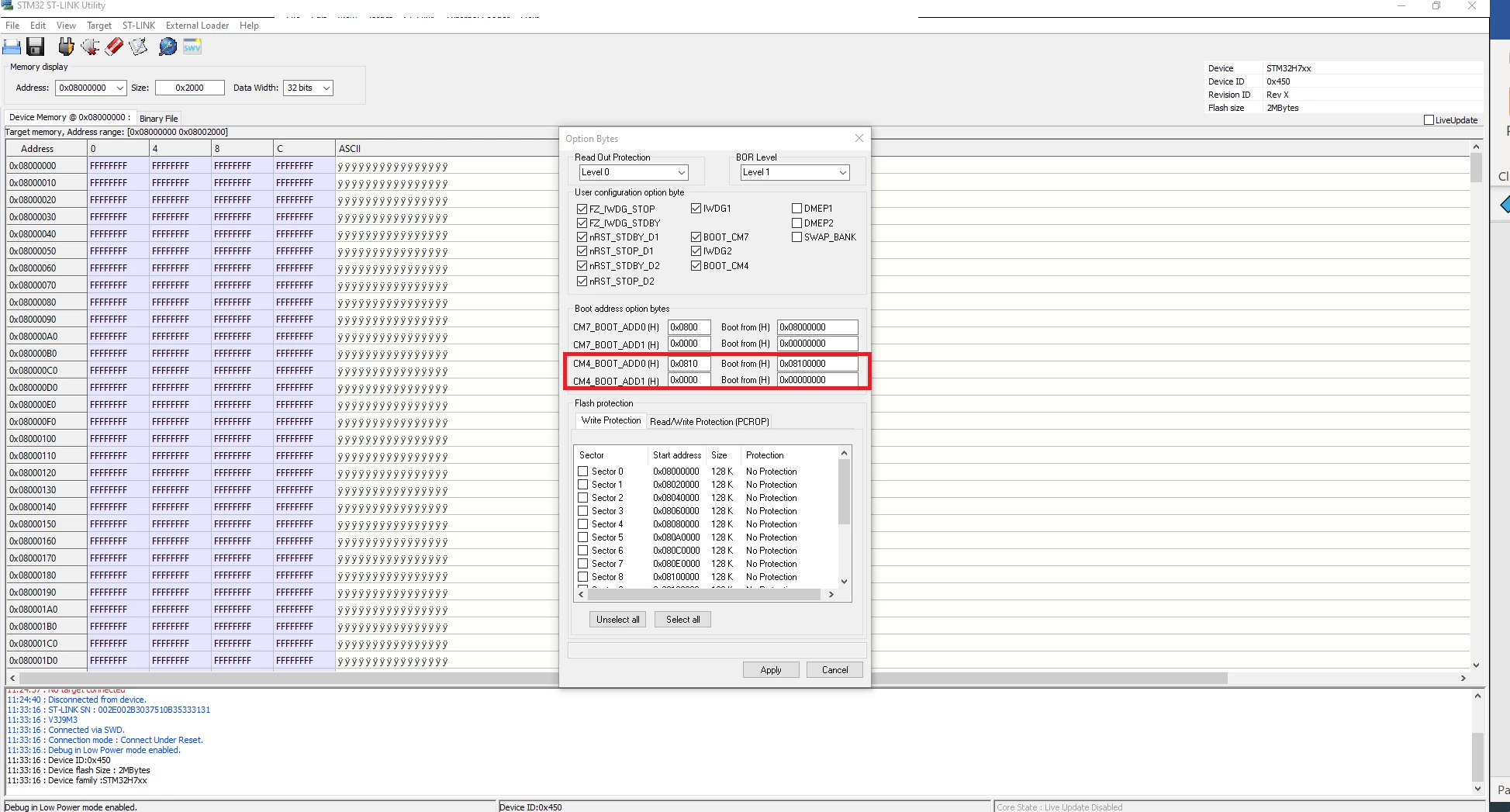Click Cancel in Option Bytes dialog
This screenshot has width=1510, height=812.
pyautogui.click(x=834, y=670)
